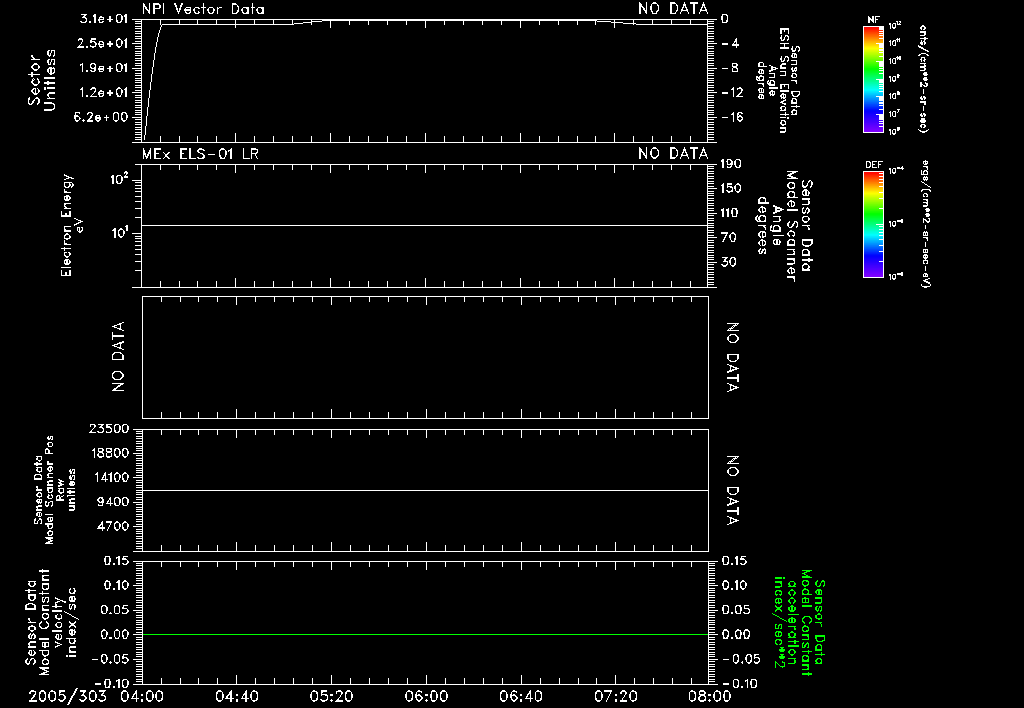Click the green zero line in velocity panel
The height and width of the screenshot is (708, 1024).
(x=425, y=634)
